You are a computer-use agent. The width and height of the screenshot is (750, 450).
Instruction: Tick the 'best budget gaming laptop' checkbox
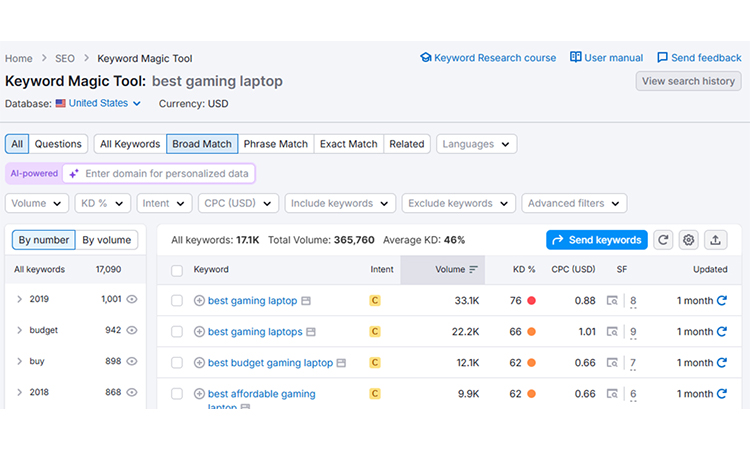pyautogui.click(x=177, y=363)
